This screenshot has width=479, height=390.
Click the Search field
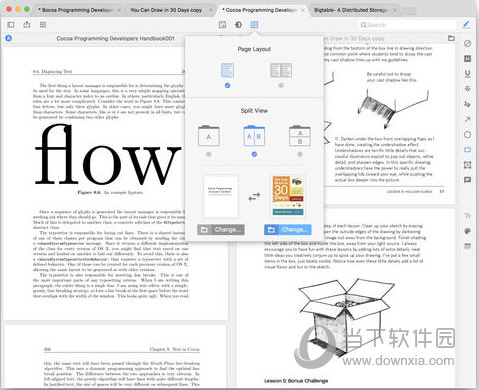tap(407, 25)
